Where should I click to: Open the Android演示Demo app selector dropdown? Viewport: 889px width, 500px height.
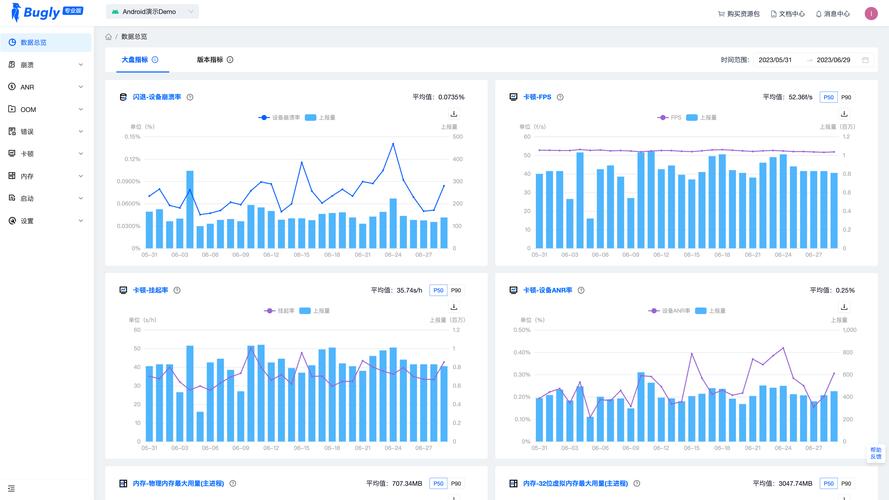pyautogui.click(x=152, y=11)
